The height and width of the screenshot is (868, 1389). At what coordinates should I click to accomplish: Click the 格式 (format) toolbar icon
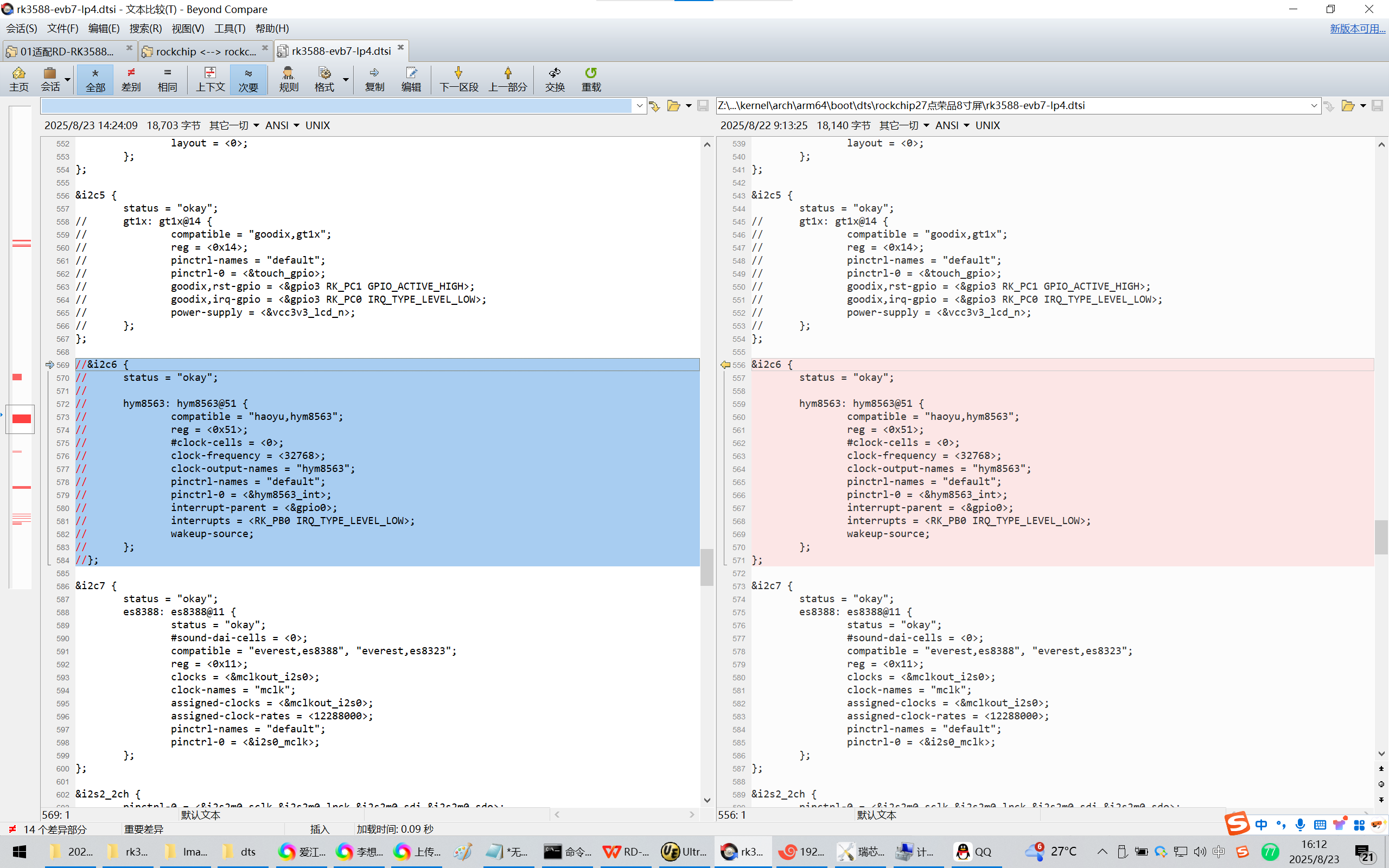[x=324, y=79]
